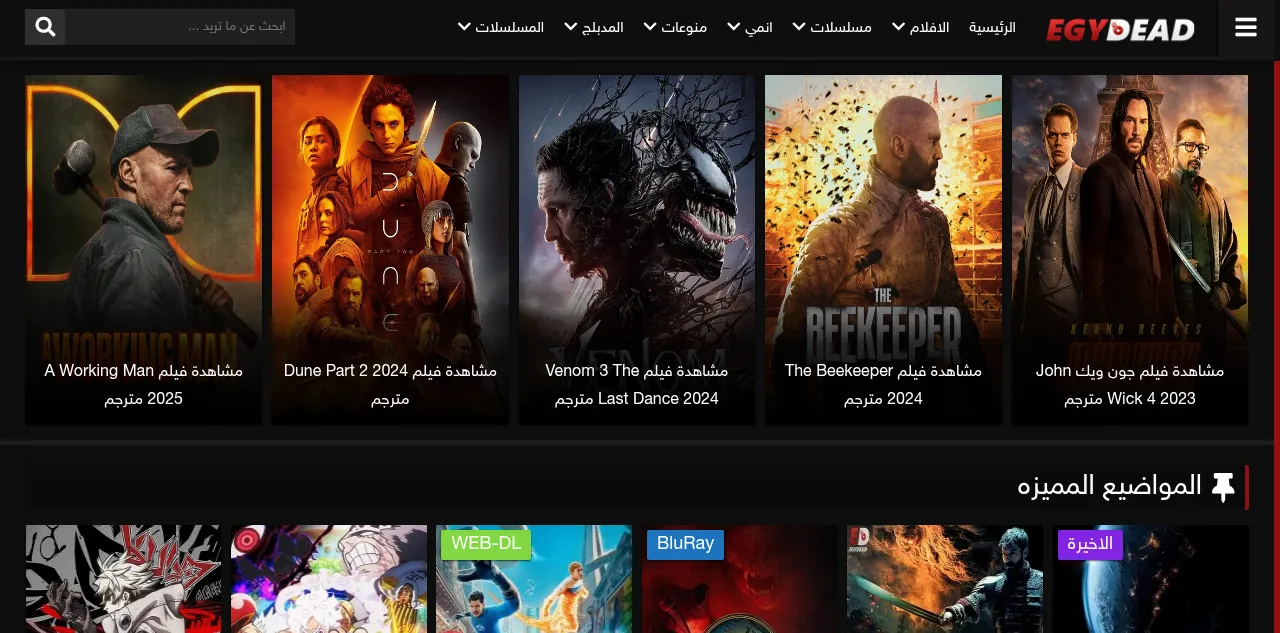The image size is (1280, 633).
Task: Open the المسلسلات menu item
Action: [x=510, y=27]
